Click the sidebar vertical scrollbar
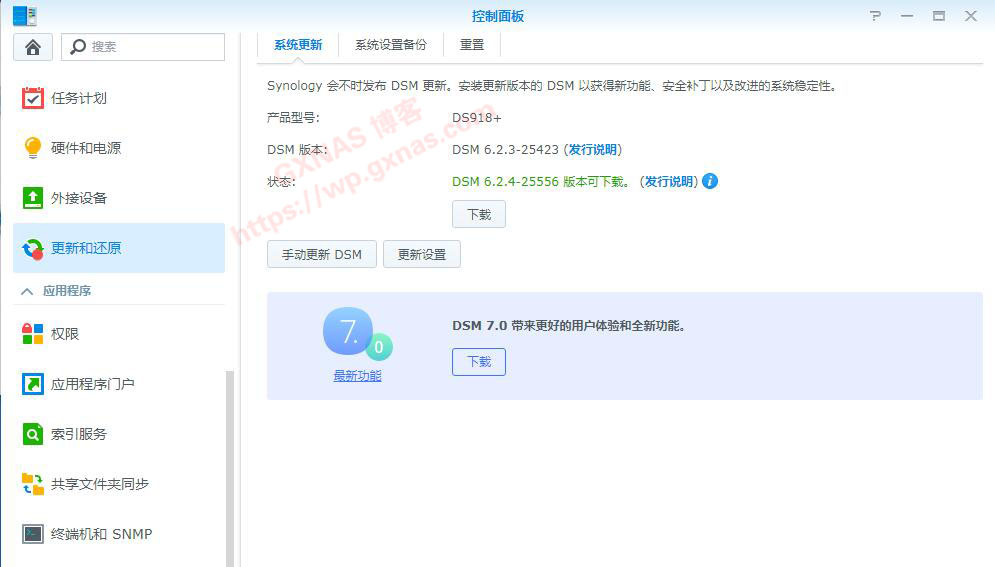Viewport: 995px width, 567px height. (230, 460)
